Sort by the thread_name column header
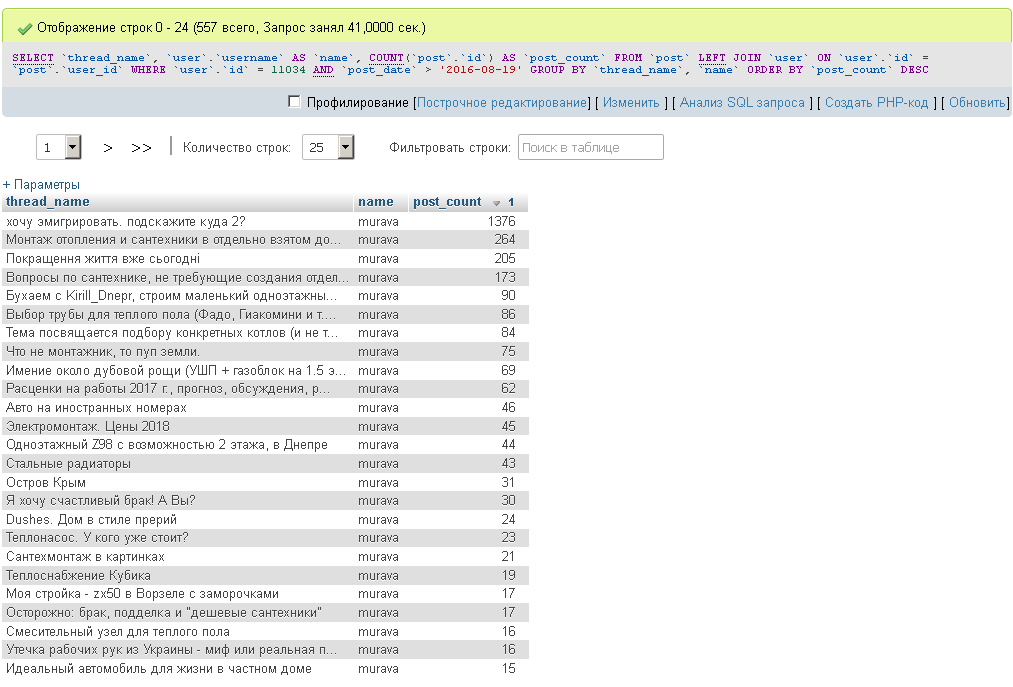Image resolution: width=1013 pixels, height=687 pixels. 48,202
